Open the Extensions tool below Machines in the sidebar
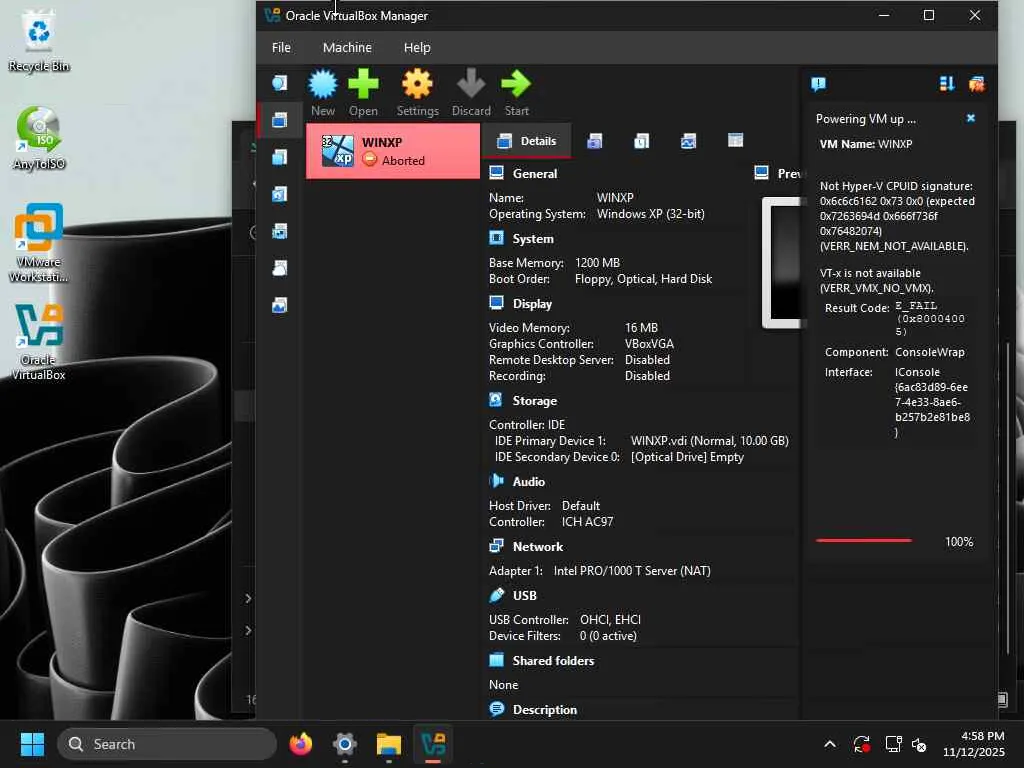The width and height of the screenshot is (1024, 768). [280, 157]
